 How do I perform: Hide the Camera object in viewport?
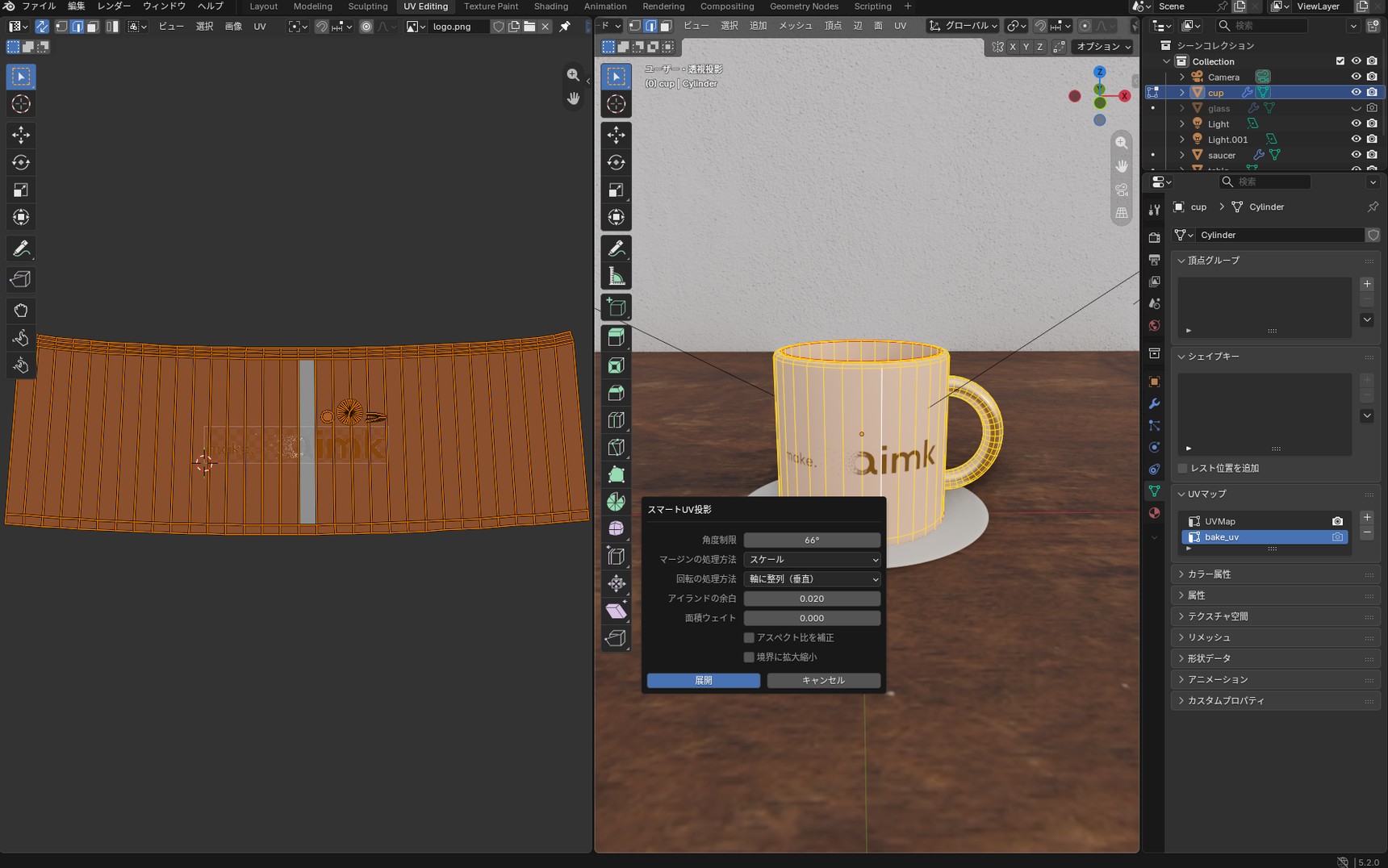[1356, 77]
